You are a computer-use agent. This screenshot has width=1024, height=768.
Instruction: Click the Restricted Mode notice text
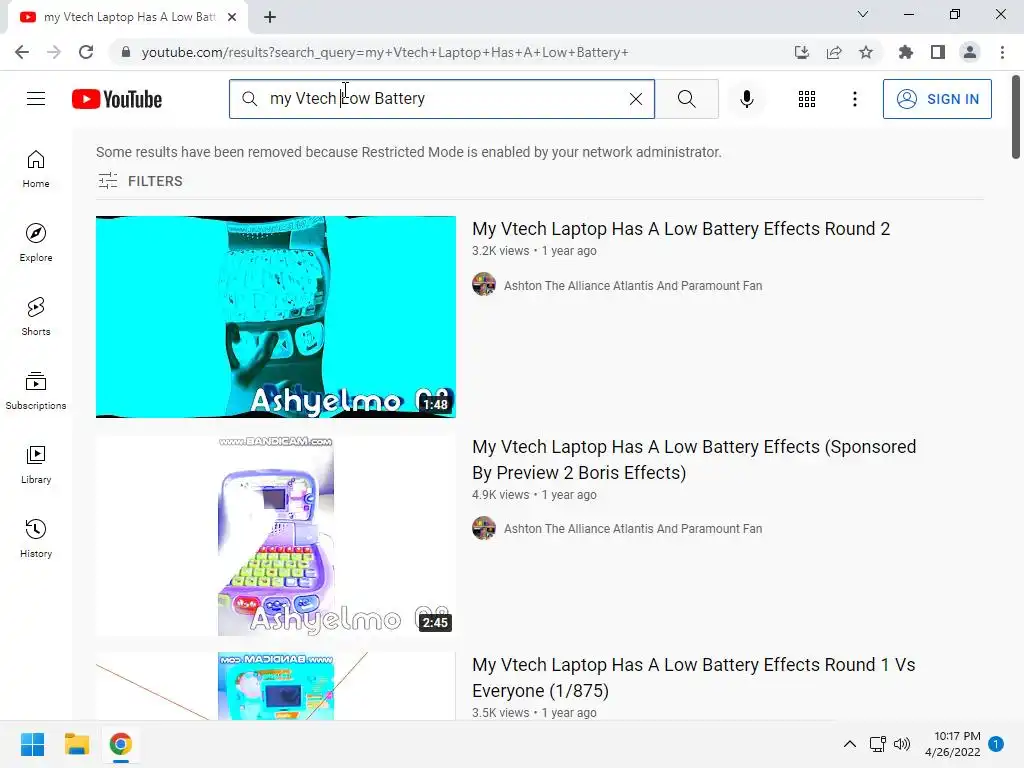click(x=409, y=152)
